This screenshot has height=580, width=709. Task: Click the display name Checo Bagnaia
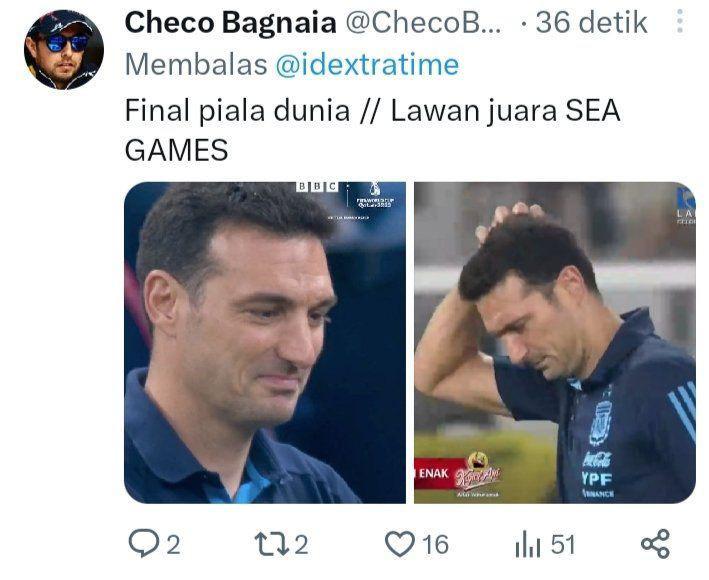(231, 23)
